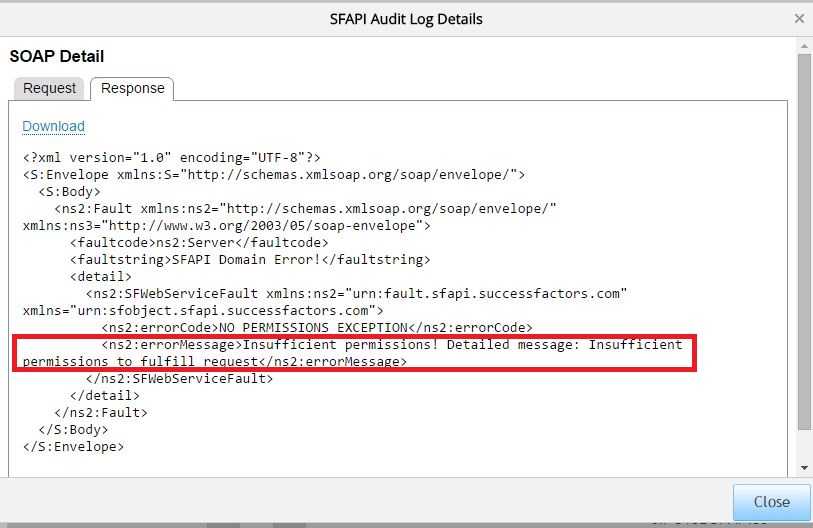Click the opening S:Body tag
813x528 pixels.
[x=69, y=191]
